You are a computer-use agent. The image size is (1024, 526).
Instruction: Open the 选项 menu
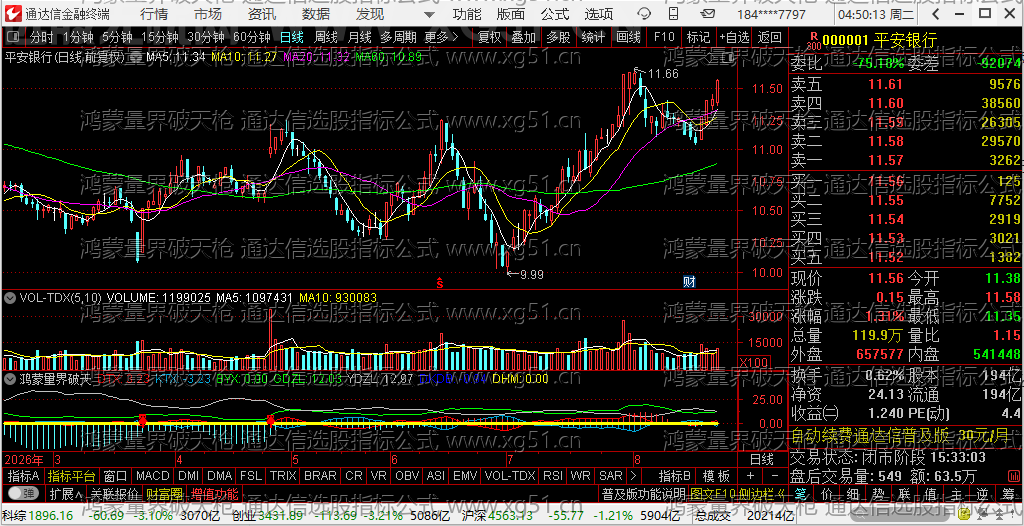599,14
